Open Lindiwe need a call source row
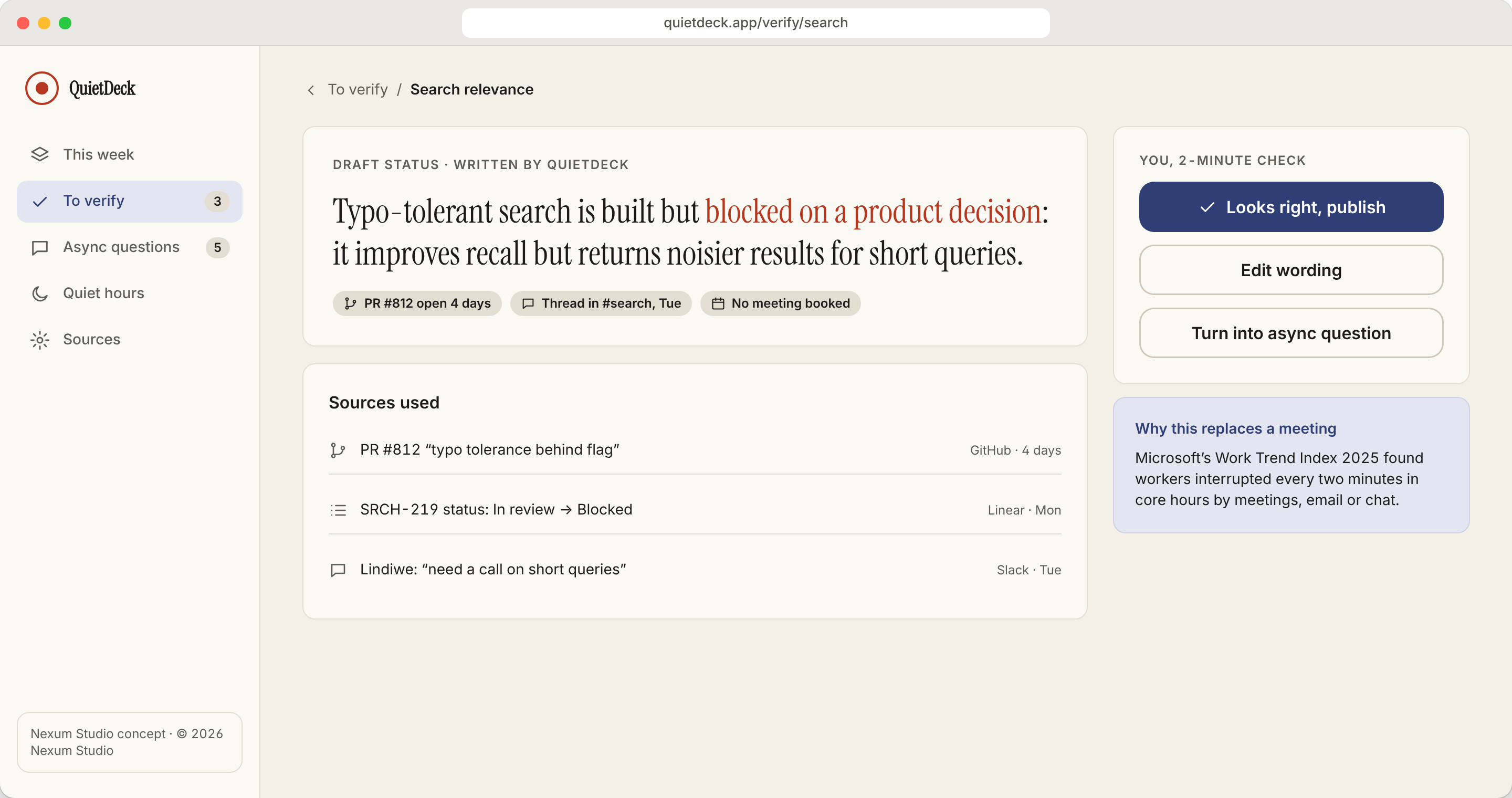 coord(695,570)
